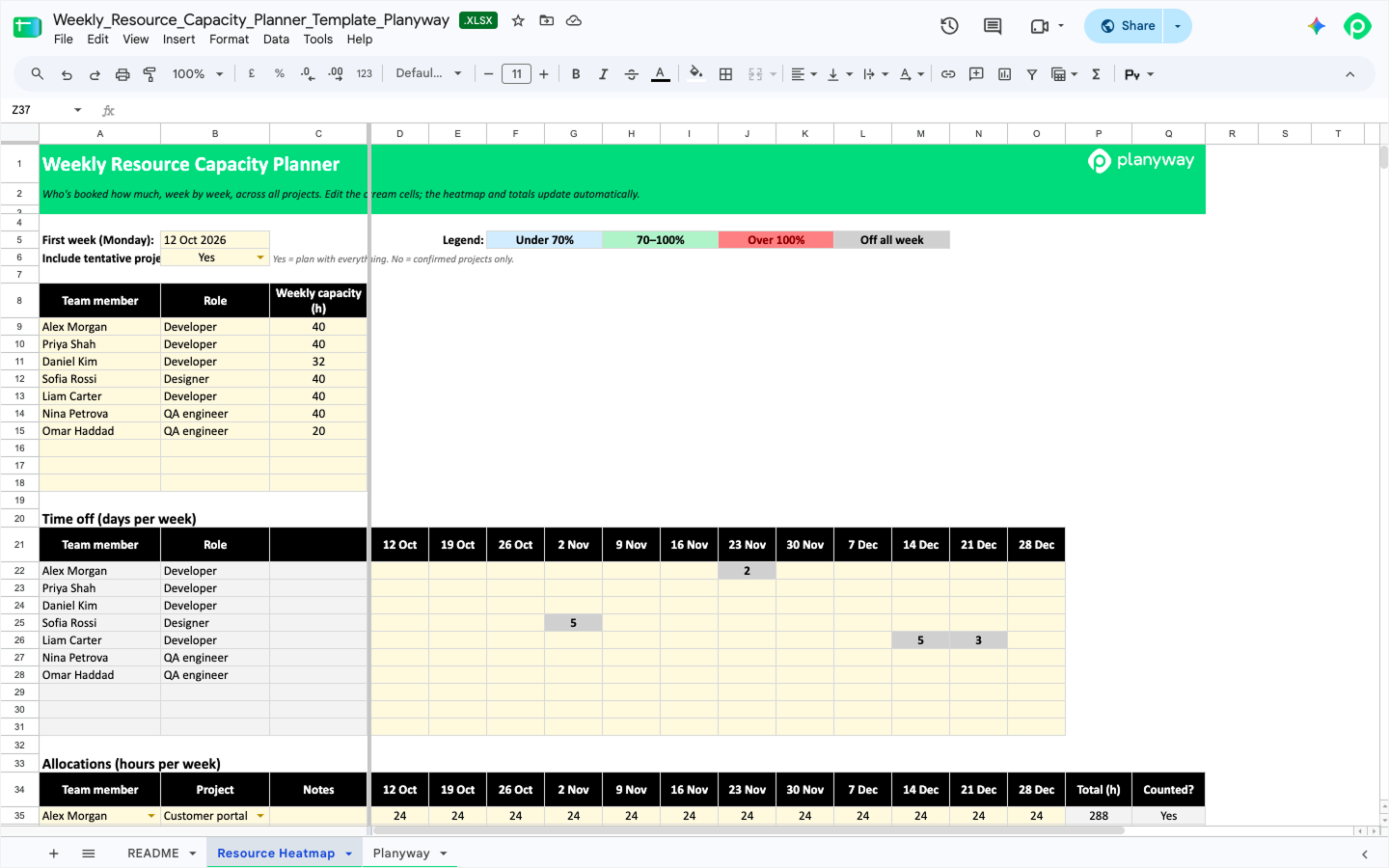Apply percent format to the selection
Image resolution: width=1389 pixels, height=868 pixels.
[280, 74]
